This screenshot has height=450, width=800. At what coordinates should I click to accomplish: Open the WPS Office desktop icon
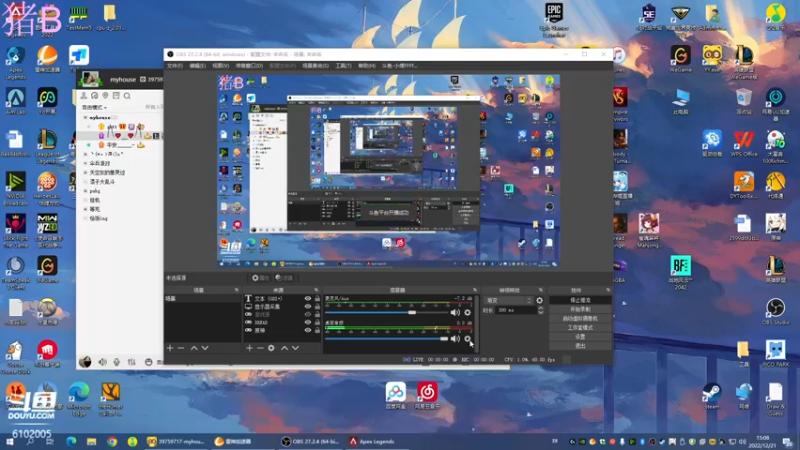coord(744,143)
